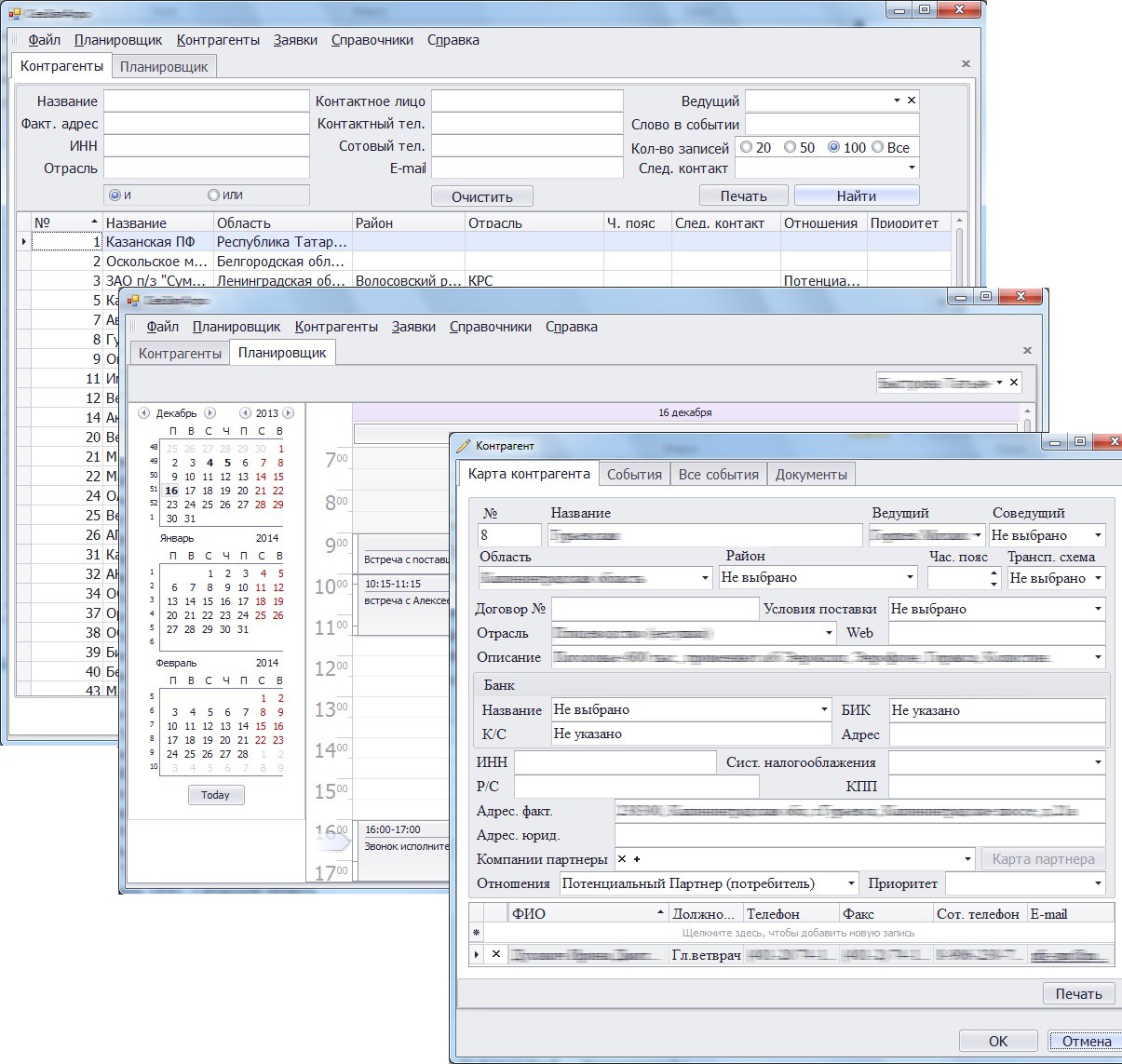The image size is (1122, 1064).
Task: Open the Ведущий dropdown in the search filters
Action: 897,100
